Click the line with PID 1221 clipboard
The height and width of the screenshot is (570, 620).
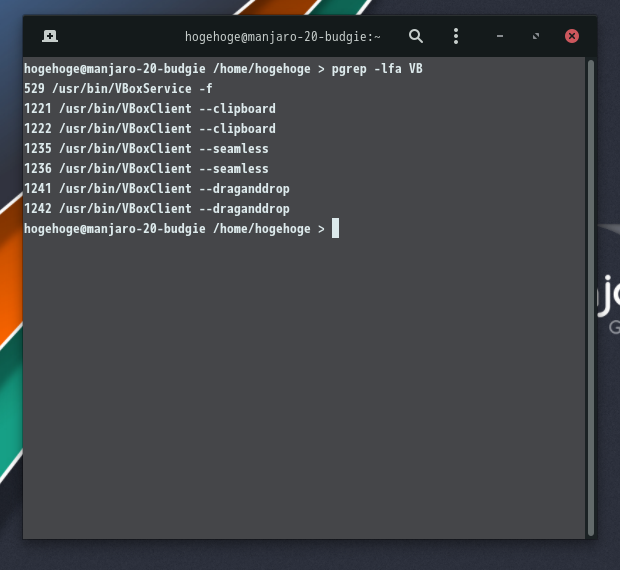click(x=150, y=109)
